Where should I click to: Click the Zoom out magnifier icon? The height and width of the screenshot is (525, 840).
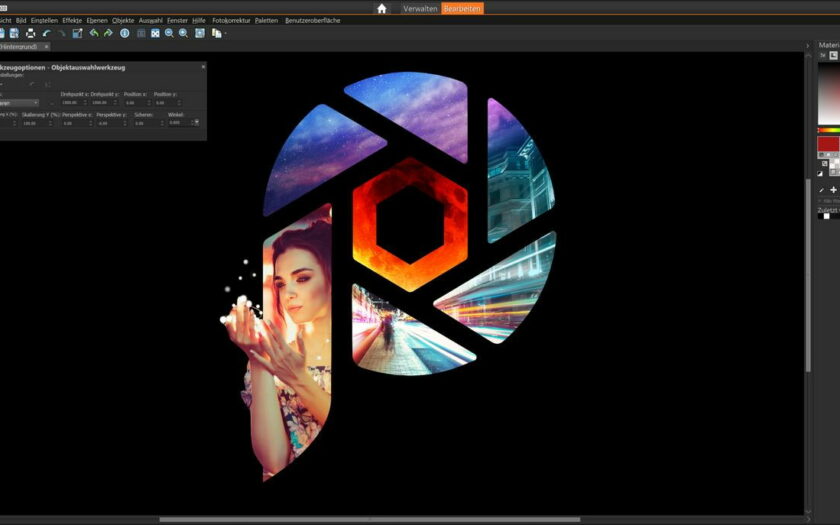169,33
